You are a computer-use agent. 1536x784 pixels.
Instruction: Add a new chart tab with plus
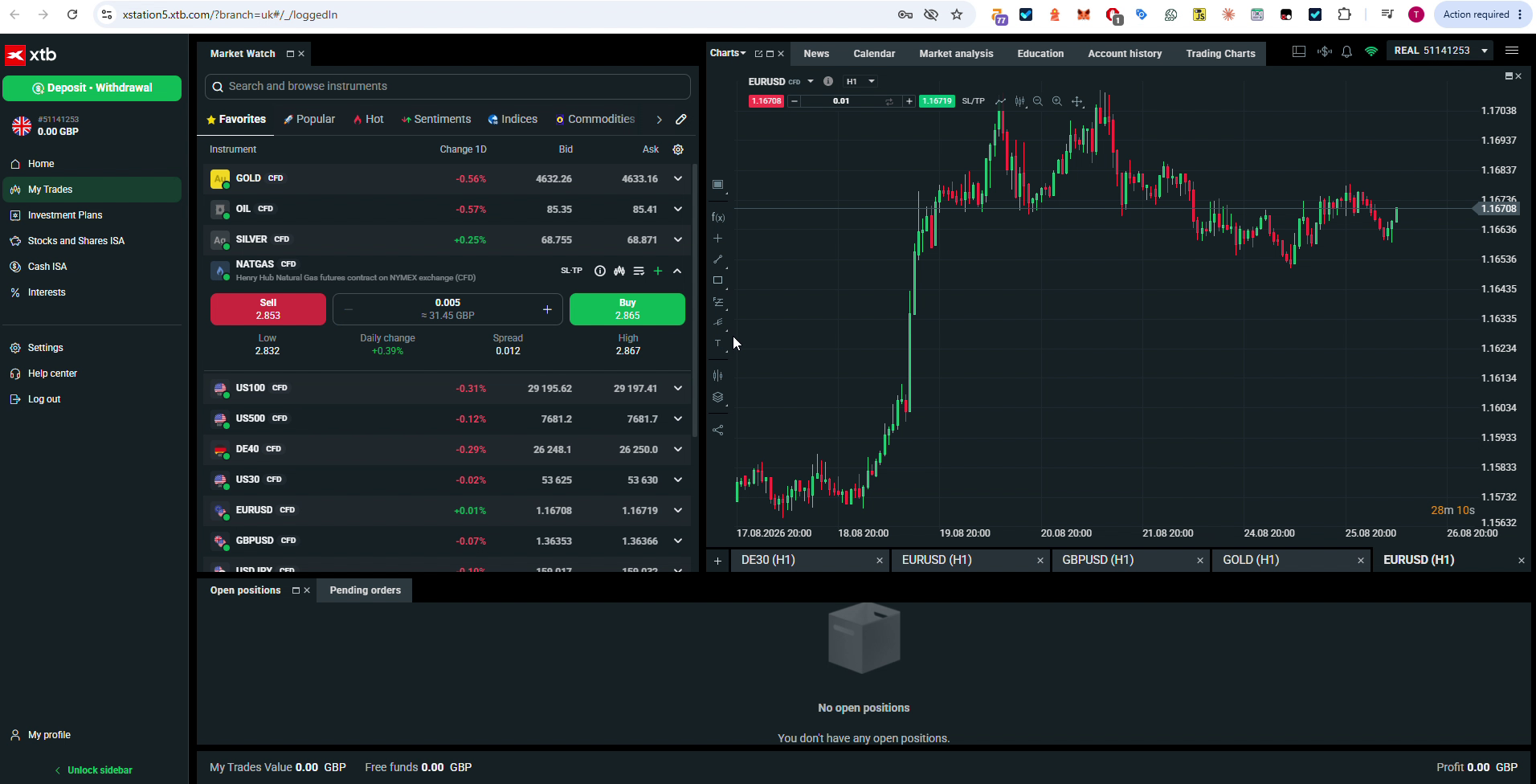(718, 561)
